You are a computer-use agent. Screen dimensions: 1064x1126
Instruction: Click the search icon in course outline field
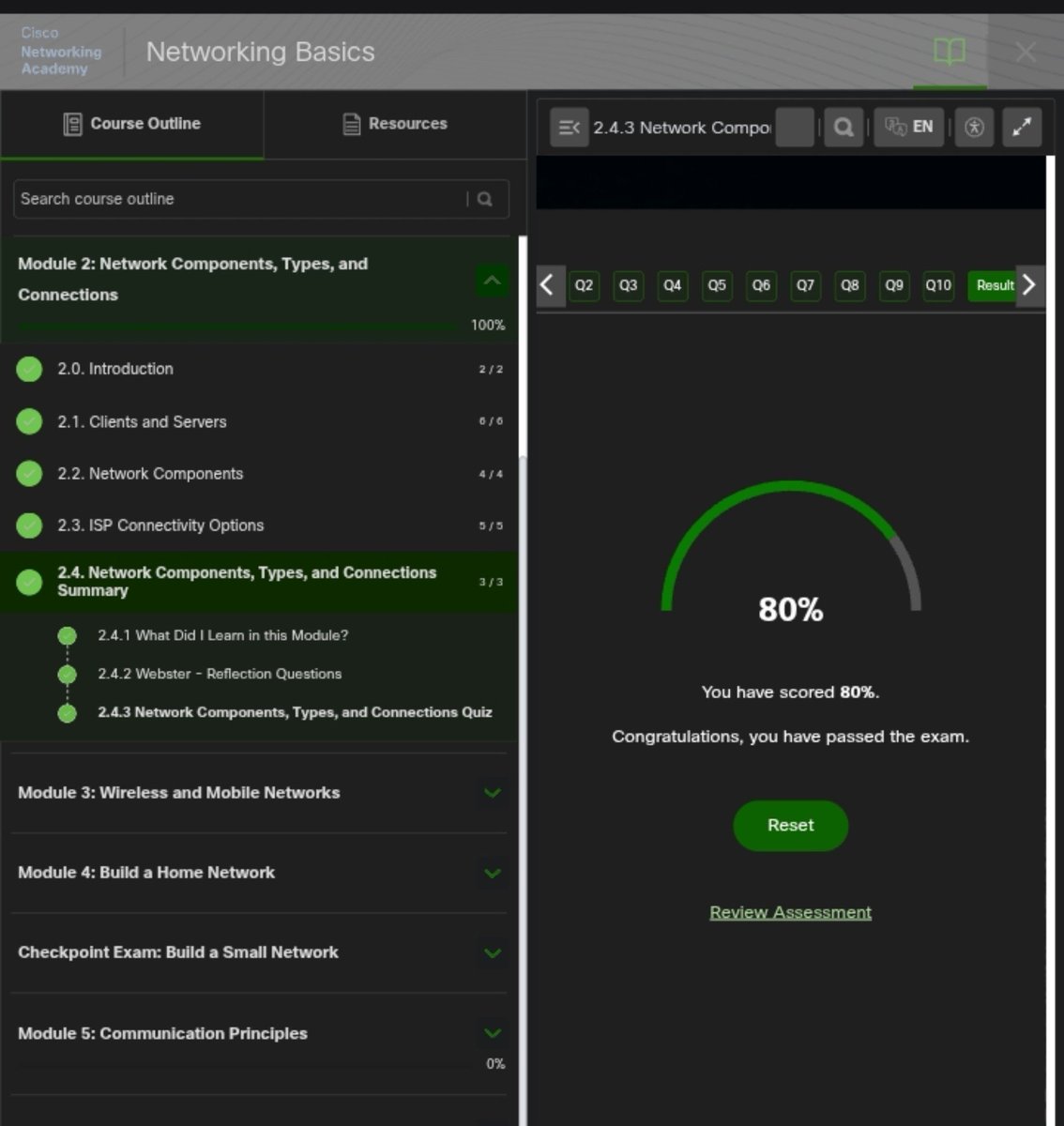pos(485,199)
